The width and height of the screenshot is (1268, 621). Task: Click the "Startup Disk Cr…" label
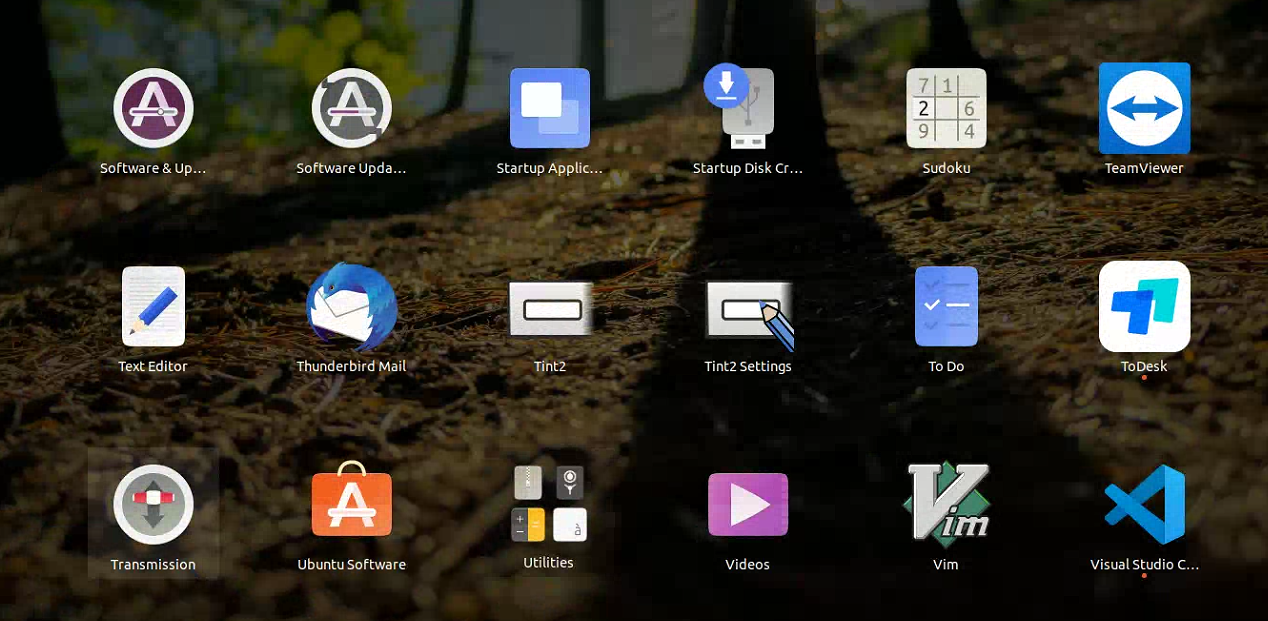click(748, 168)
